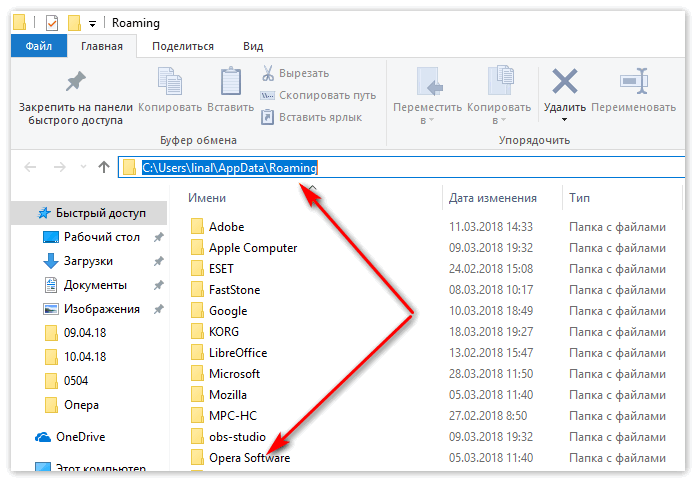
Task: Open the recent locations dropdown arrow
Action: pos(83,167)
